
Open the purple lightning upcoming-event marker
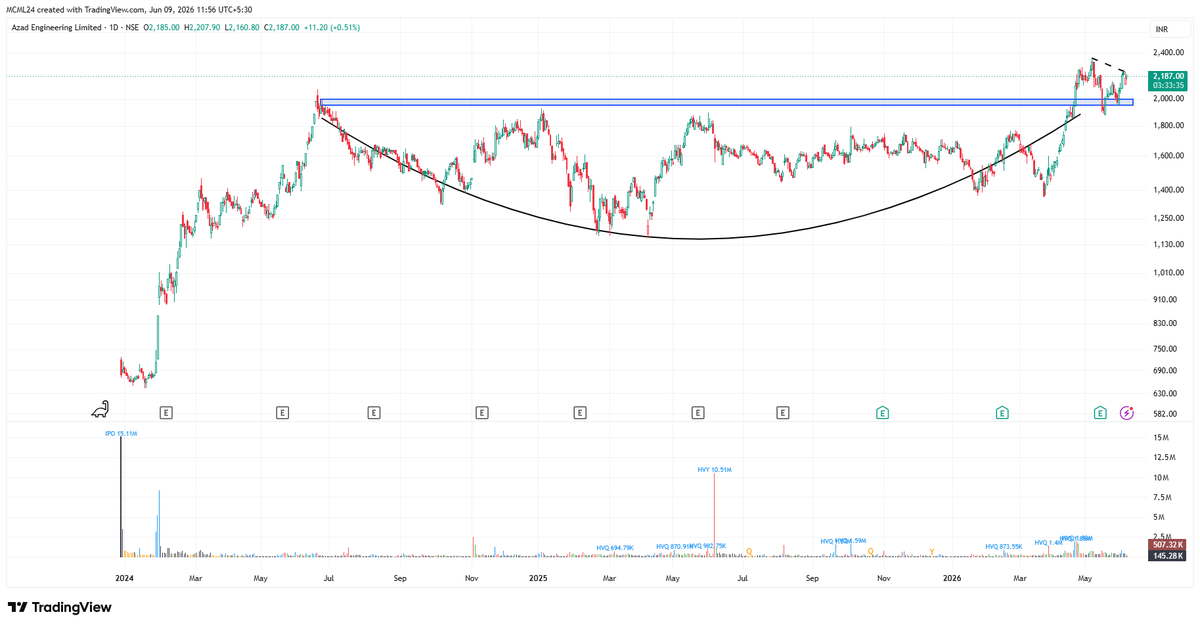(x=1127, y=412)
